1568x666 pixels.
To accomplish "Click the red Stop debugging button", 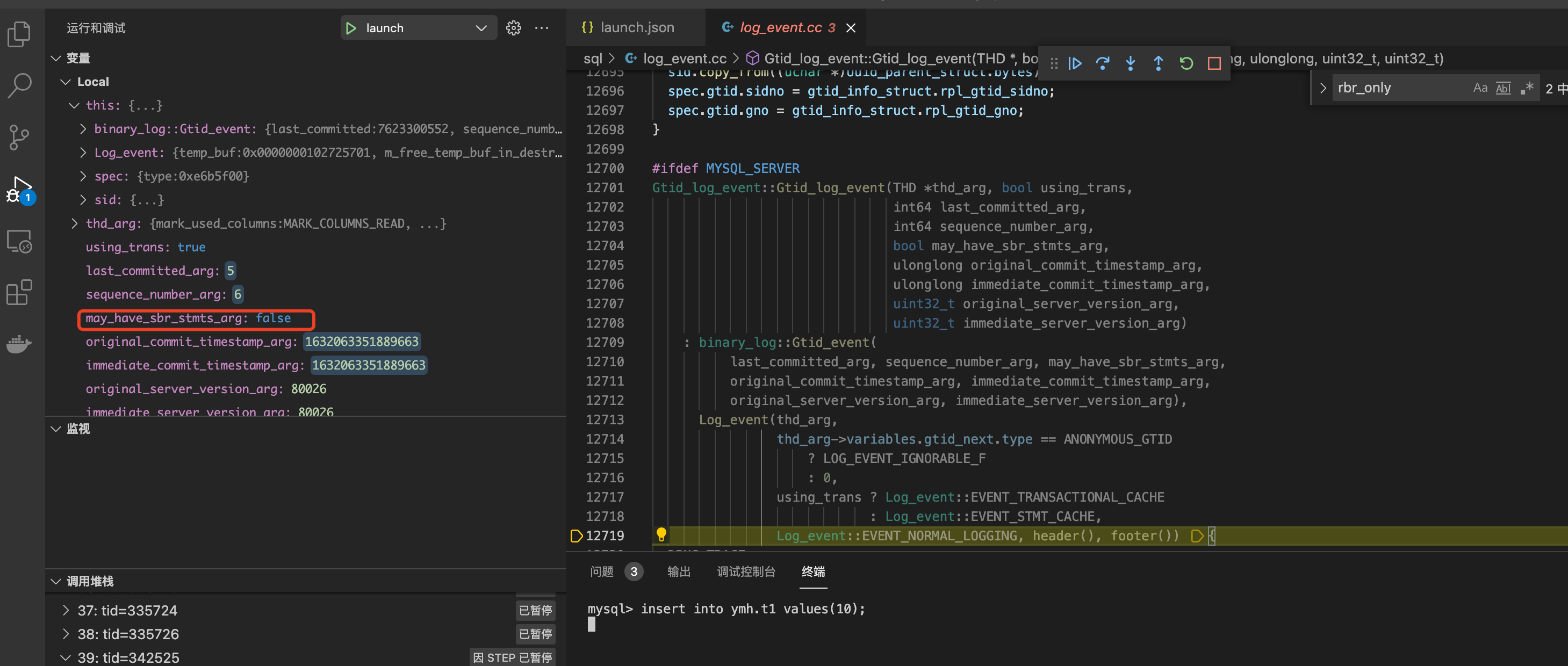I will [x=1214, y=63].
